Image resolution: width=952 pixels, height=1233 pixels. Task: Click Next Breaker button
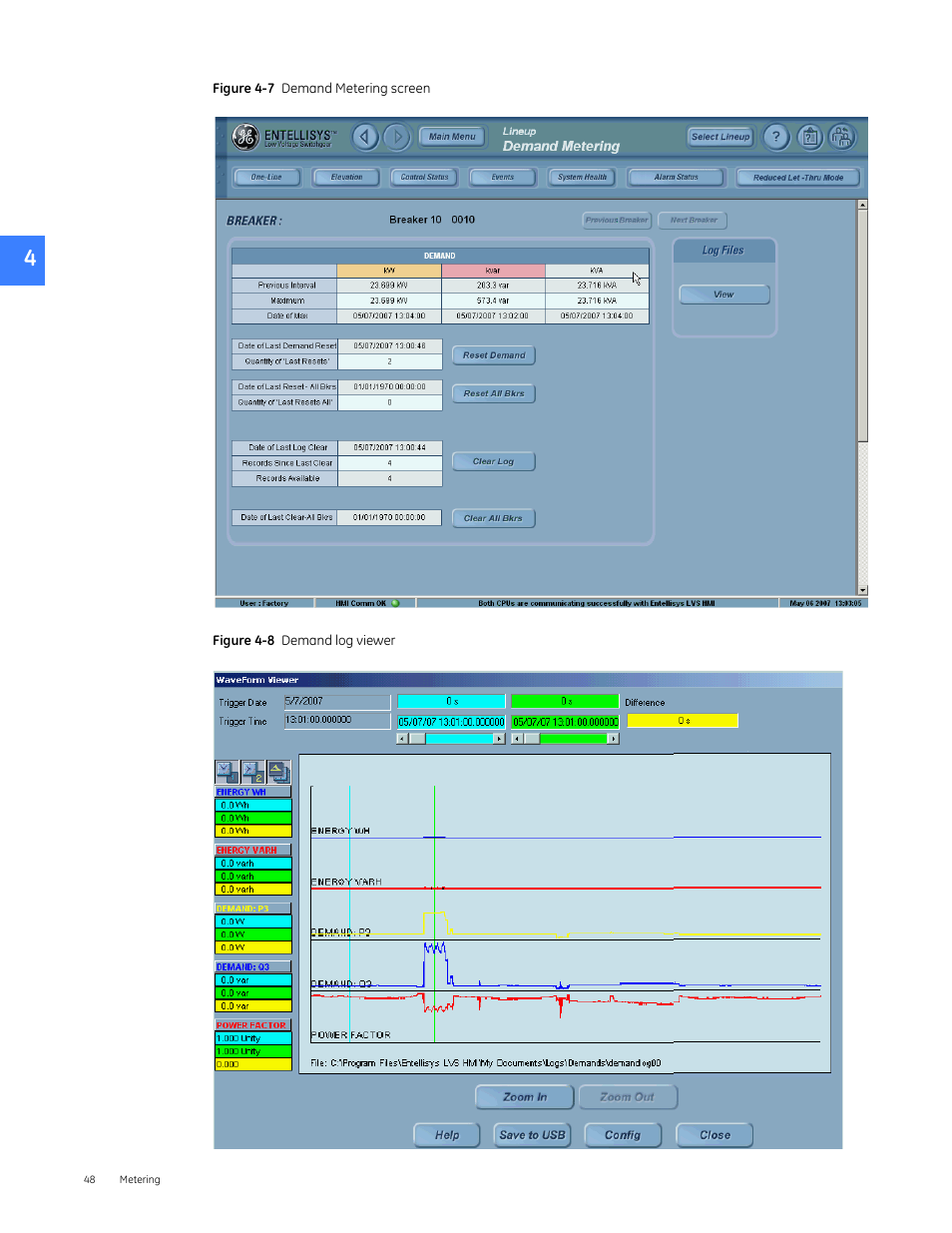(694, 221)
